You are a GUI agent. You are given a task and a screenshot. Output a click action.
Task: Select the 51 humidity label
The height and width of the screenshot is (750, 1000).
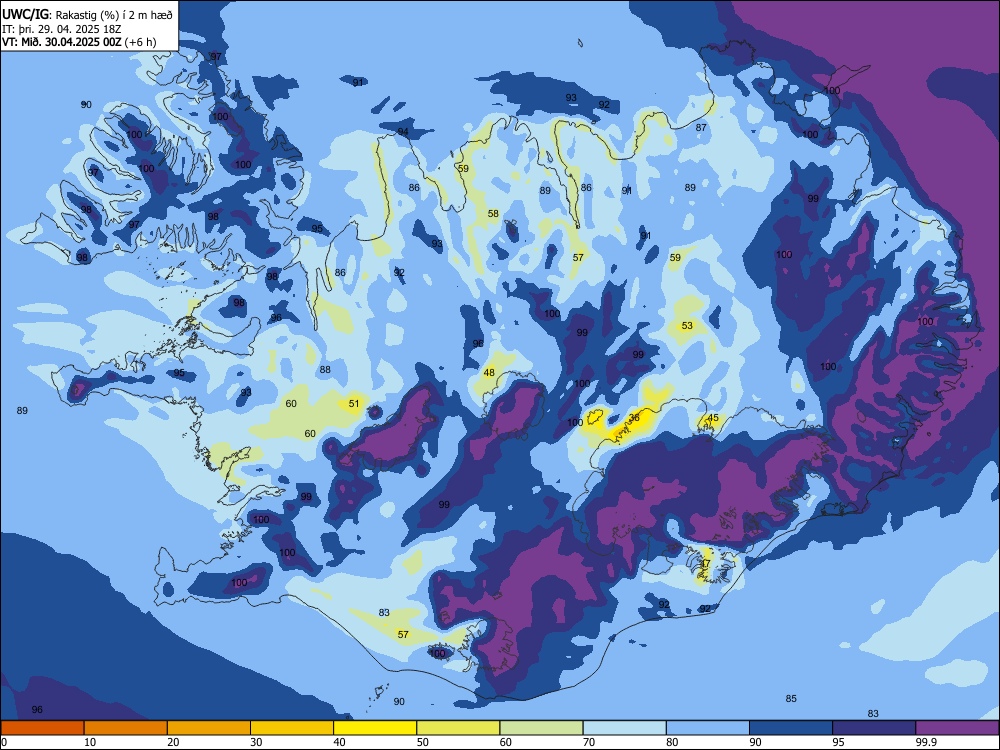354,403
